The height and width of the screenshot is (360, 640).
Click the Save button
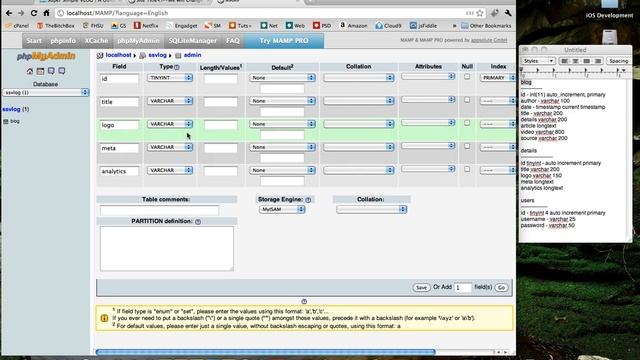pyautogui.click(x=421, y=288)
